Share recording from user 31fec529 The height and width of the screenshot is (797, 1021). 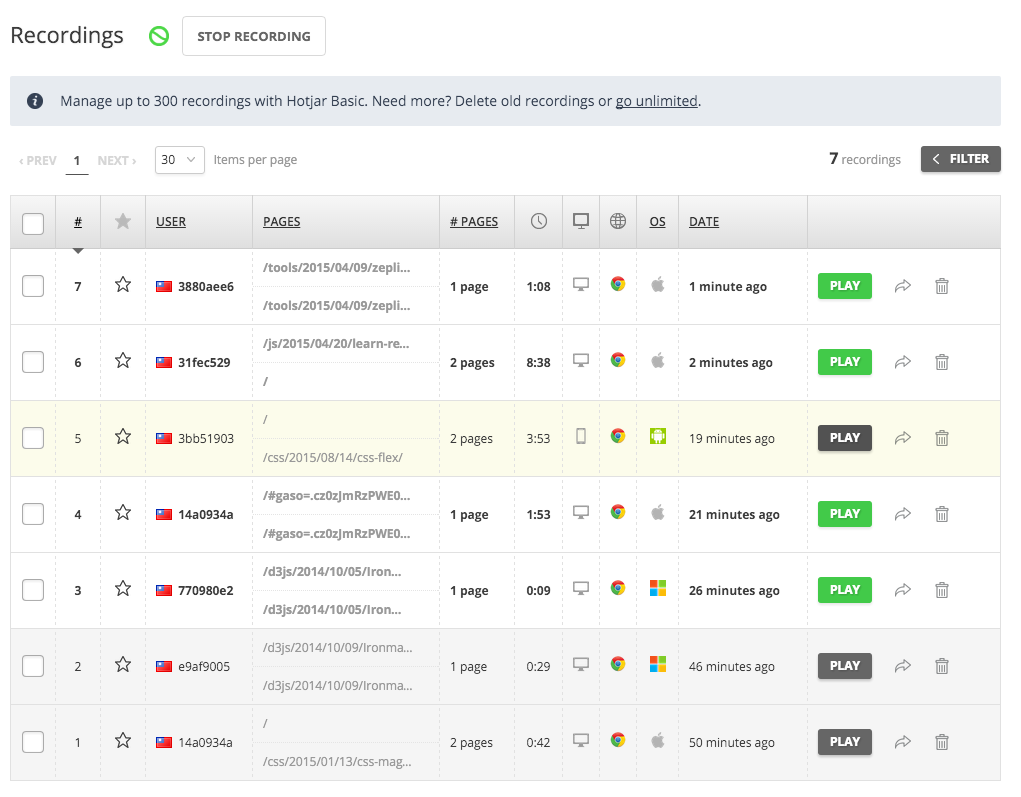902,362
